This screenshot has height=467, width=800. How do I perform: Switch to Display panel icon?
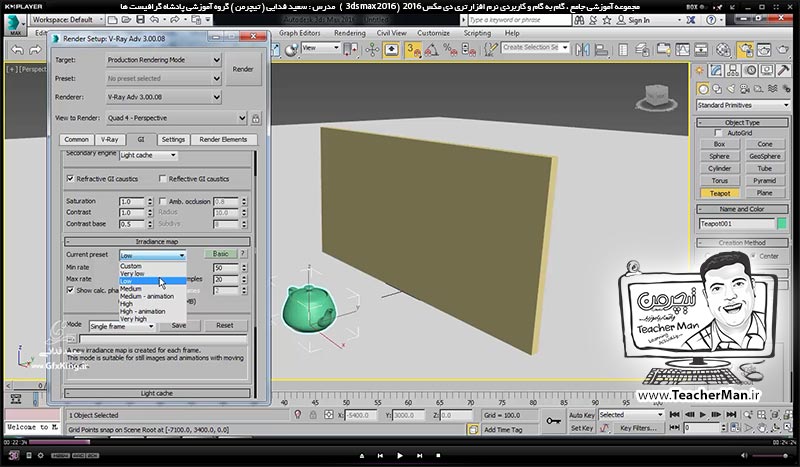point(766,70)
